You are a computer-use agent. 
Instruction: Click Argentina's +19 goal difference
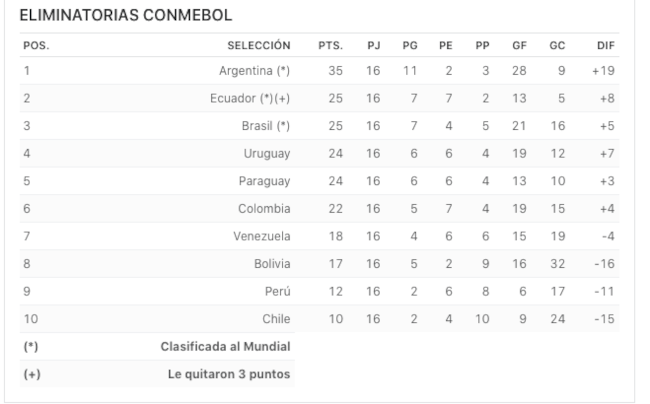coord(603,71)
